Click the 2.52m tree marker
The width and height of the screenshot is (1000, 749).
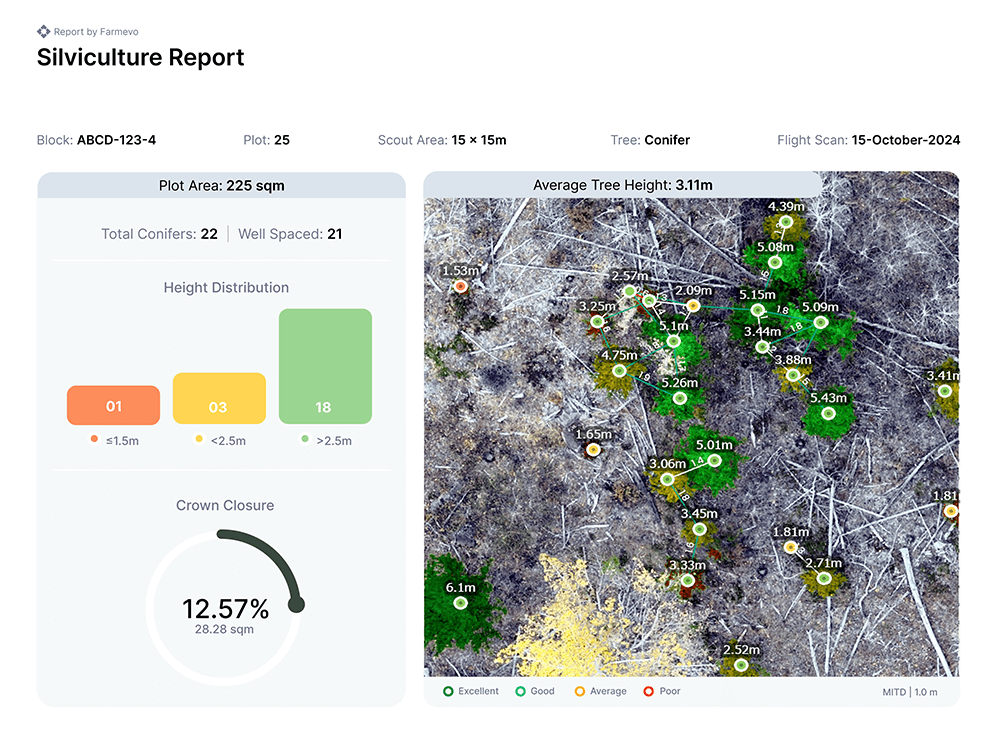[741, 664]
